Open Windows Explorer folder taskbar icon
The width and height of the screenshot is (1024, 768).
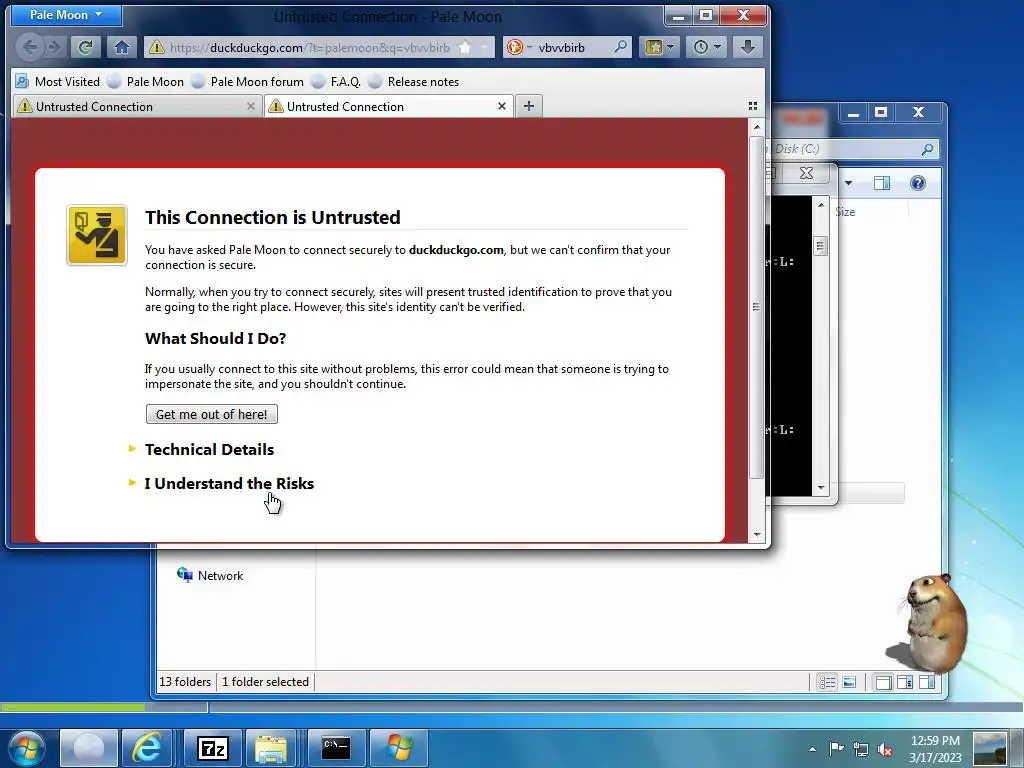272,748
